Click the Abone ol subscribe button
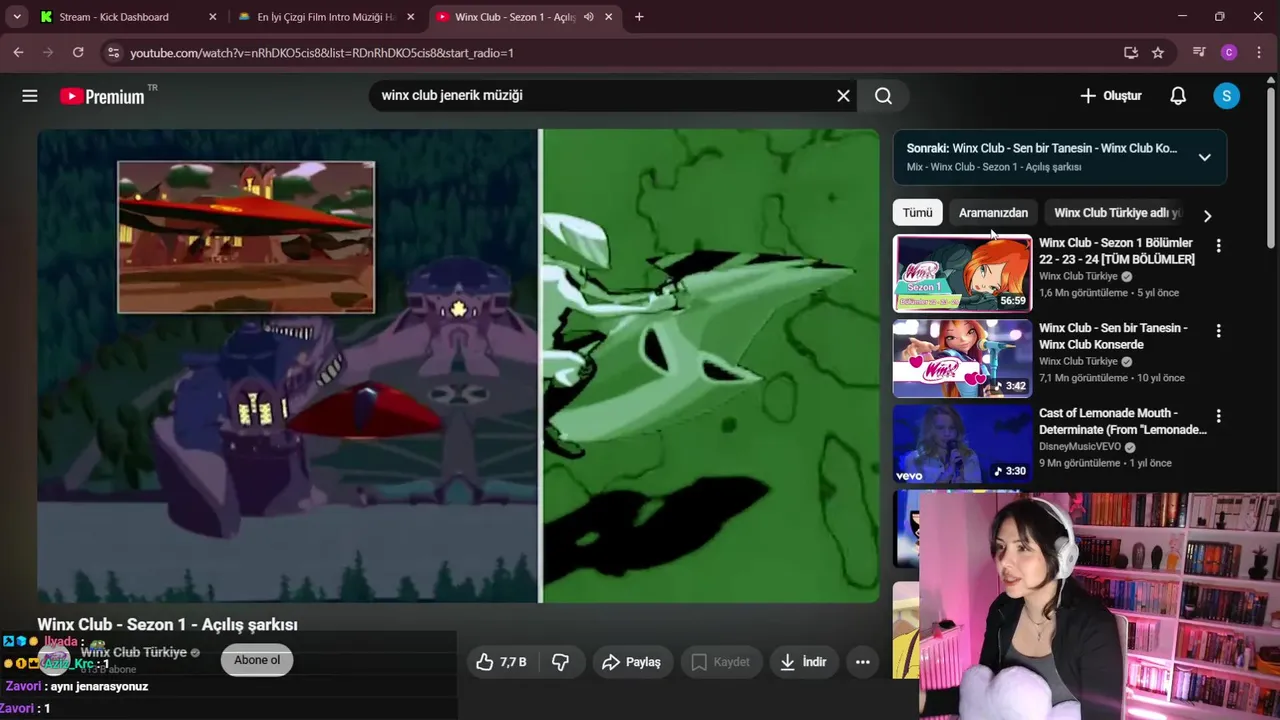1280x720 pixels. coord(257,660)
